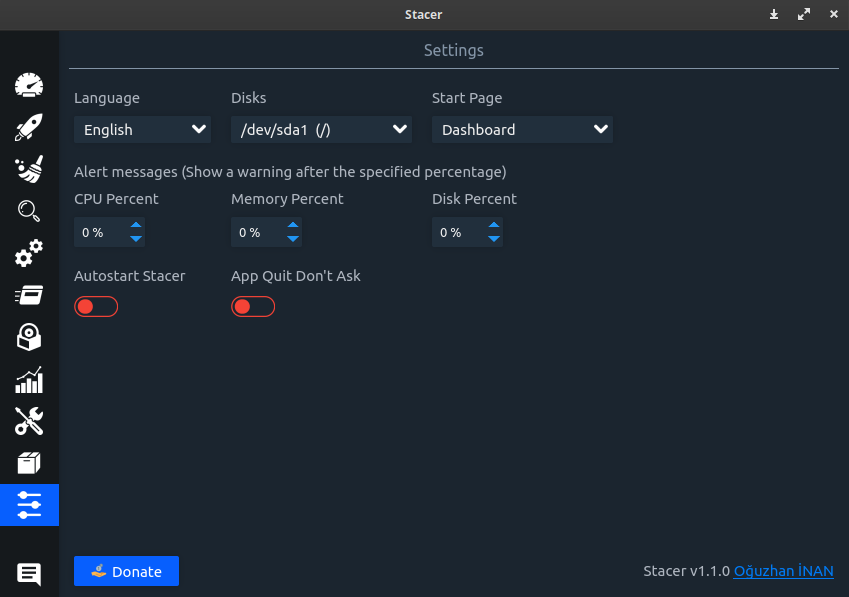Decrease CPU Percent with down arrow
The height and width of the screenshot is (597, 849).
(136, 239)
